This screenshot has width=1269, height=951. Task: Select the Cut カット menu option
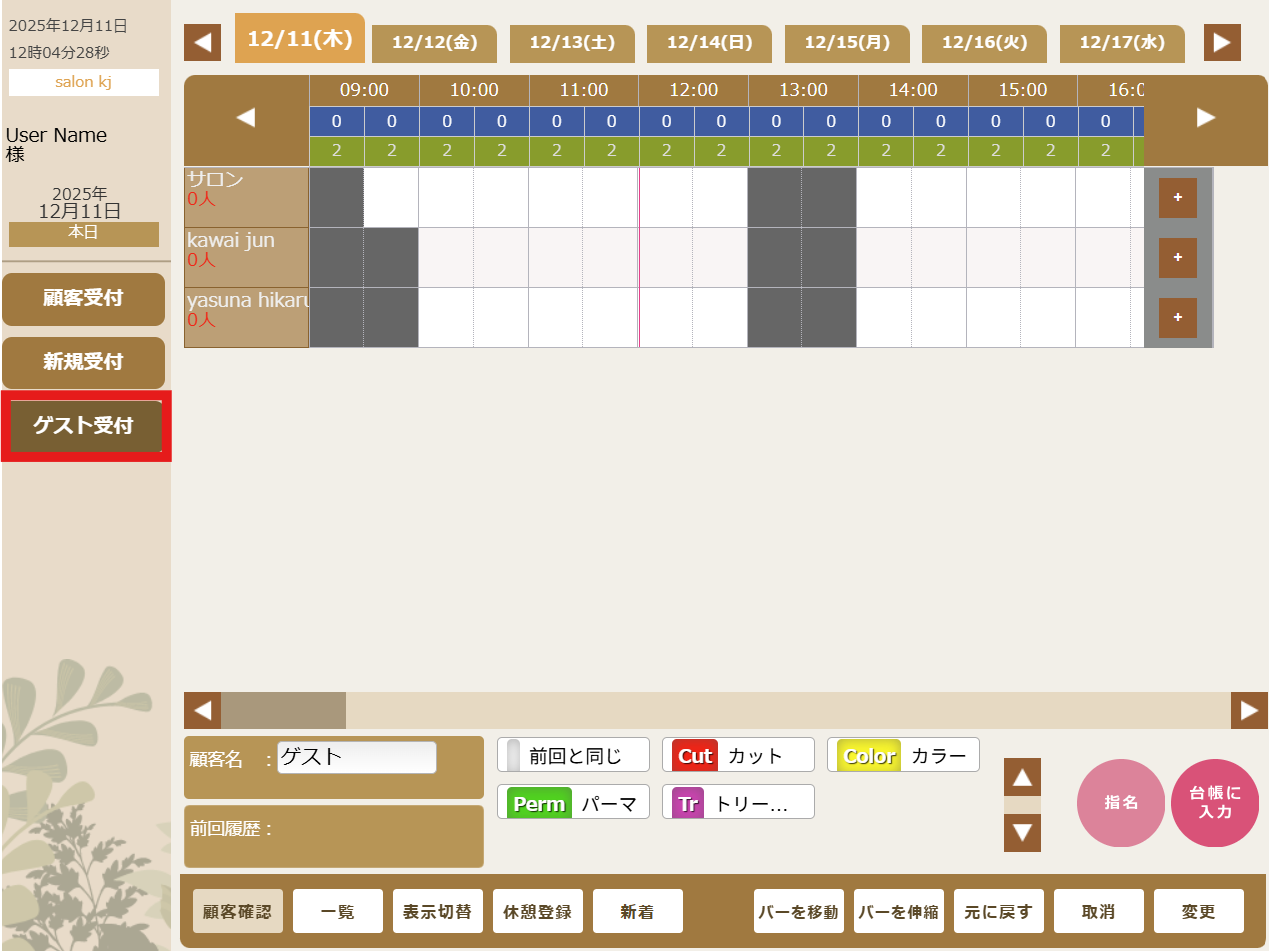[x=738, y=756]
